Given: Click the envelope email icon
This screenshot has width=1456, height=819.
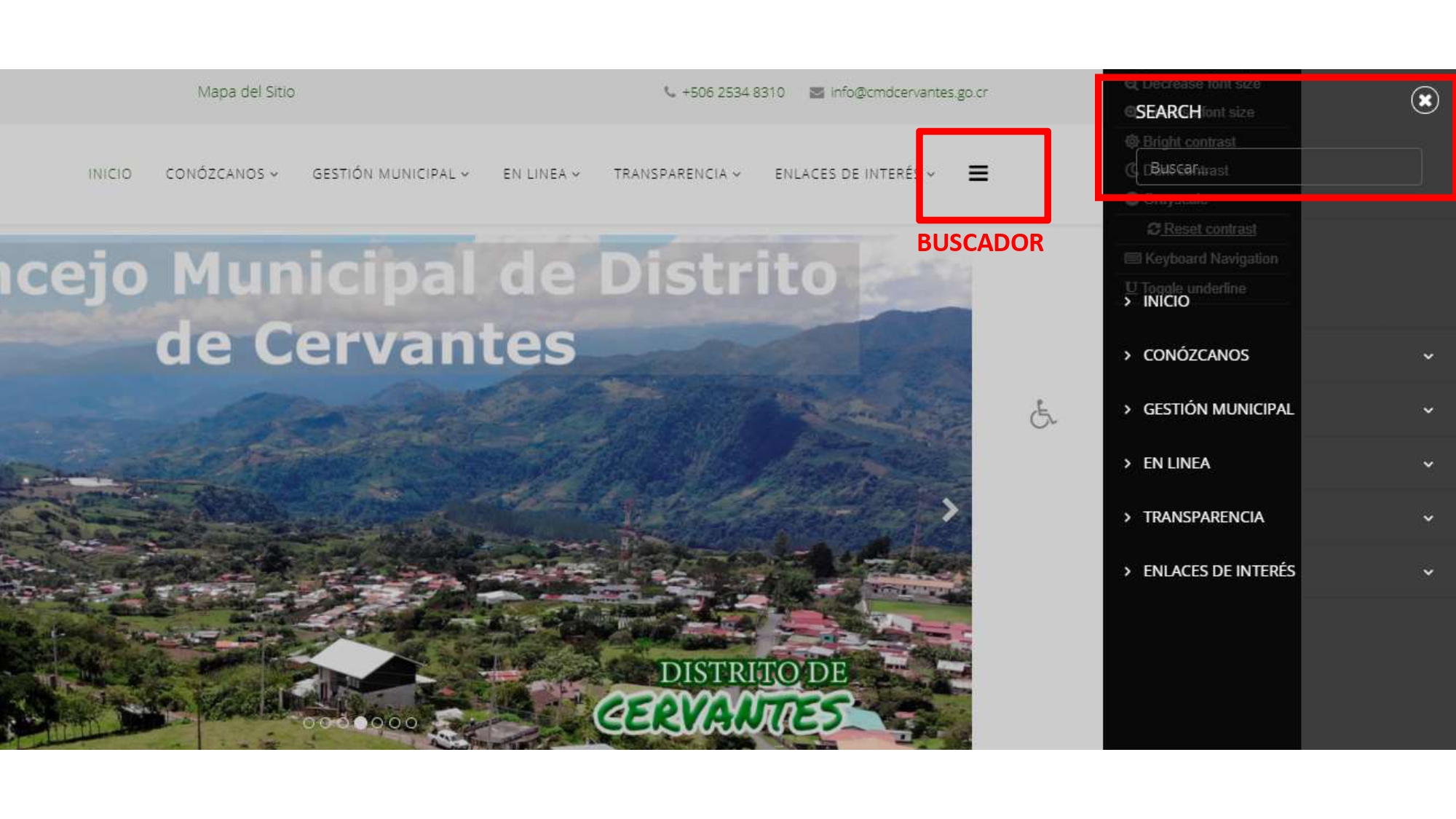Looking at the screenshot, I should click(x=817, y=92).
